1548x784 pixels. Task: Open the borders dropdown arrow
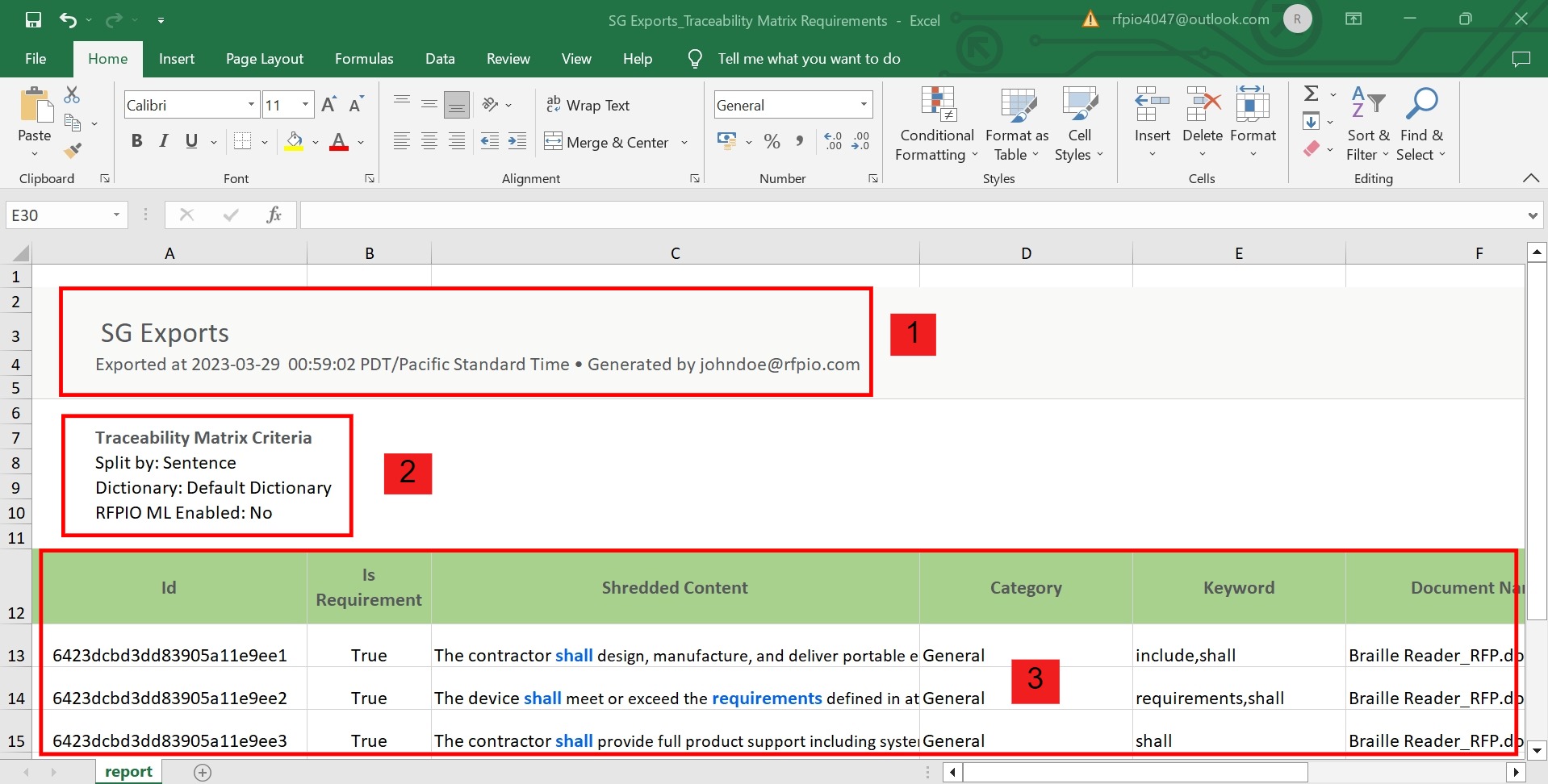[265, 142]
